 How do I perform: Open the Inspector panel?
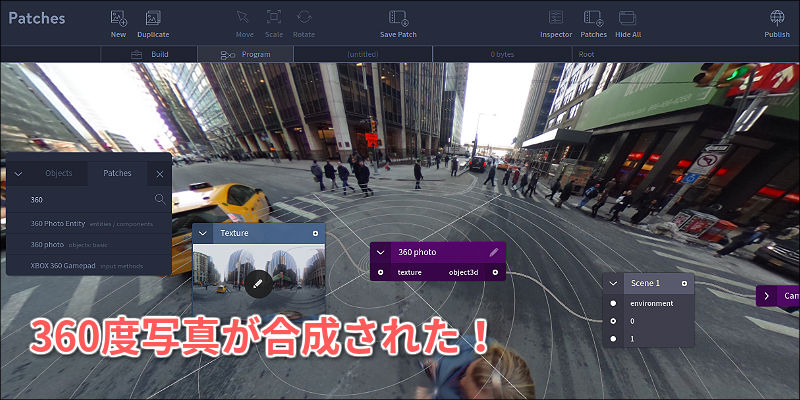point(556,17)
